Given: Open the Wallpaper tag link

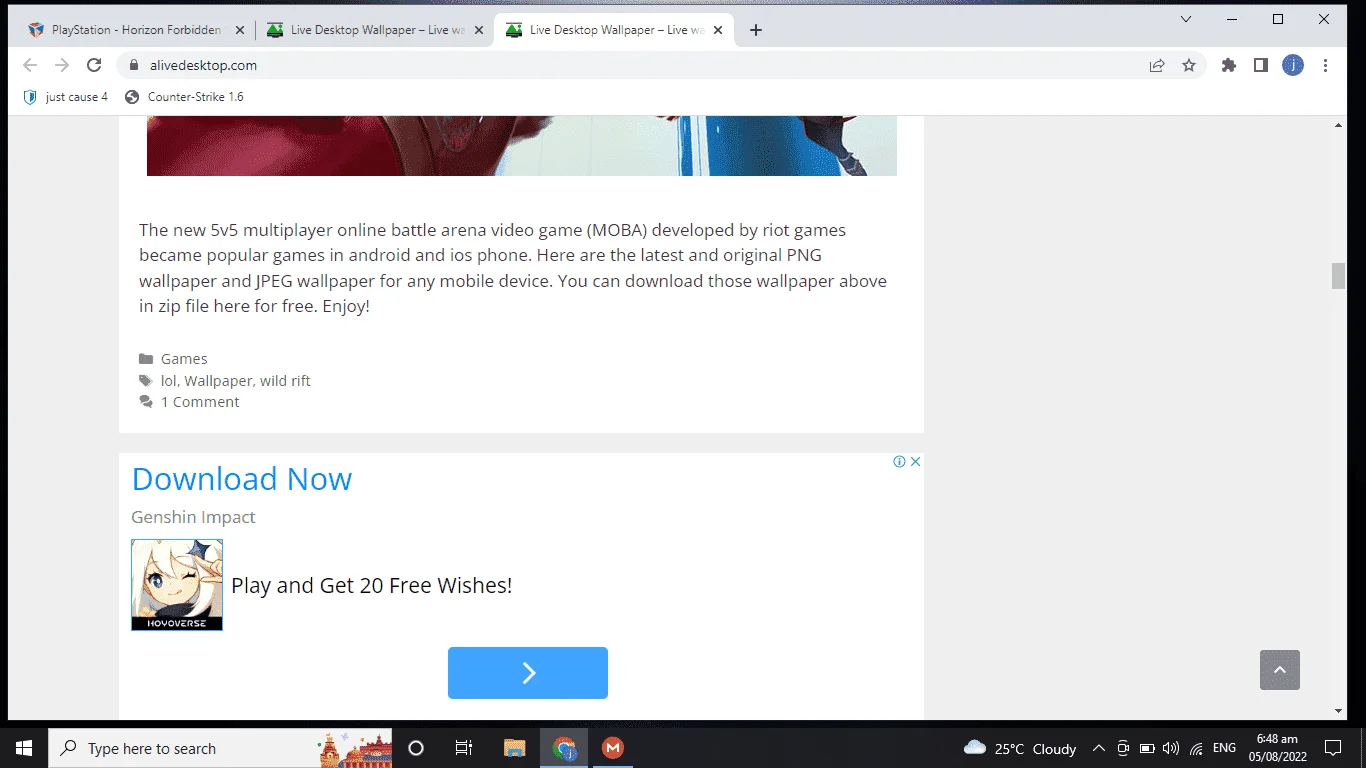Looking at the screenshot, I should (x=218, y=381).
